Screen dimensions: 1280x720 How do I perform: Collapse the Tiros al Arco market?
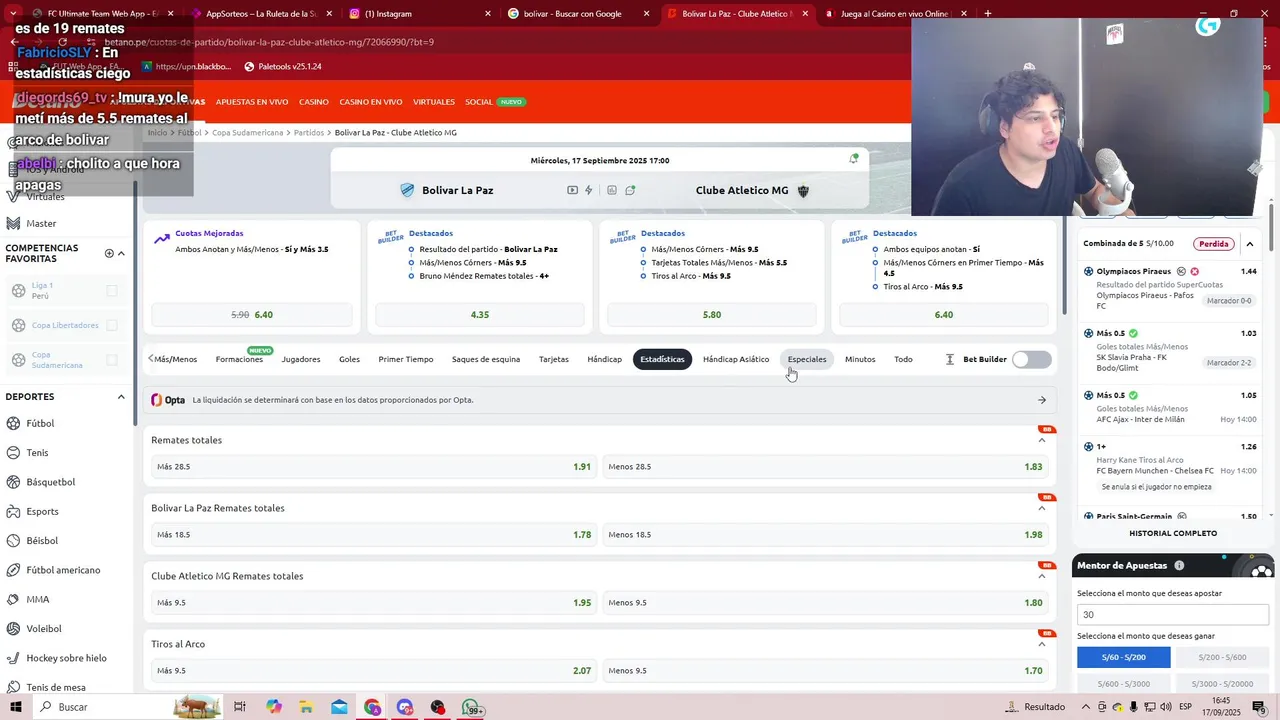pyautogui.click(x=1041, y=644)
